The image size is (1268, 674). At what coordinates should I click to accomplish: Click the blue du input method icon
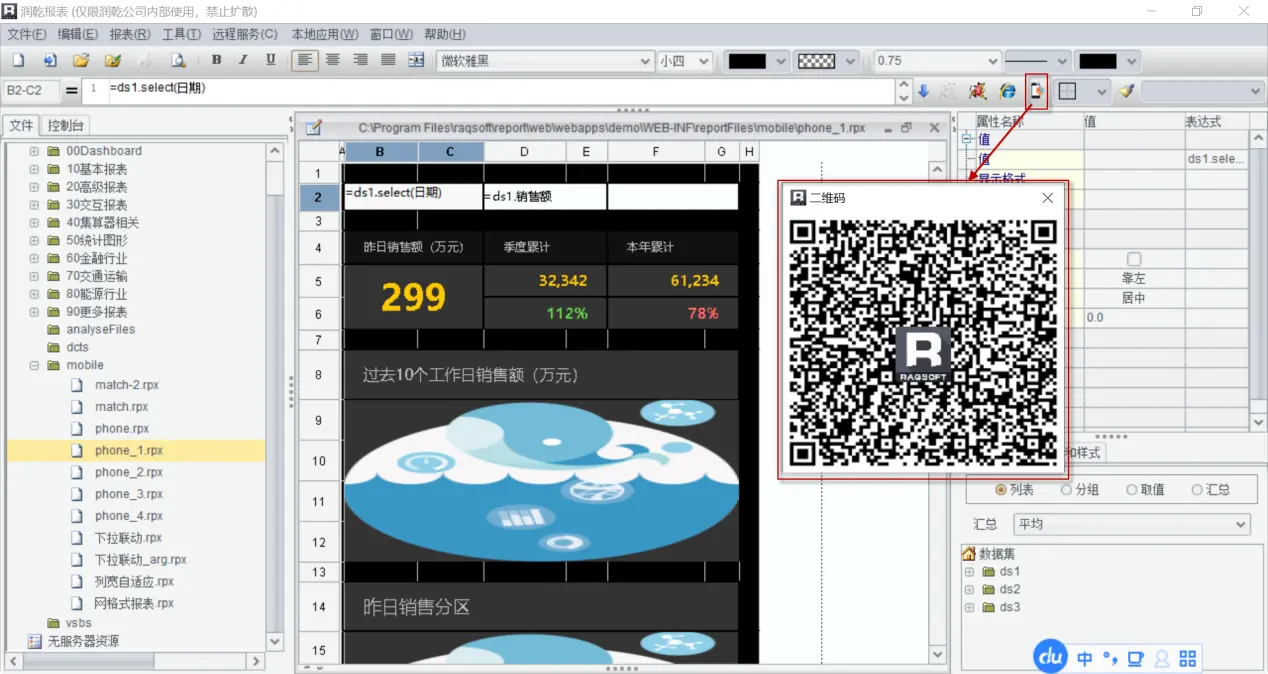coord(1050,658)
